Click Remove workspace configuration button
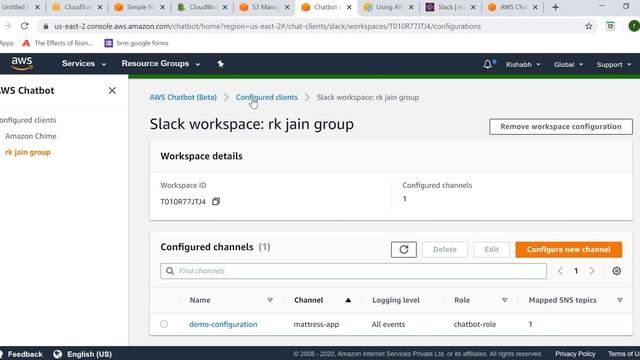The height and width of the screenshot is (360, 640). (x=561, y=127)
